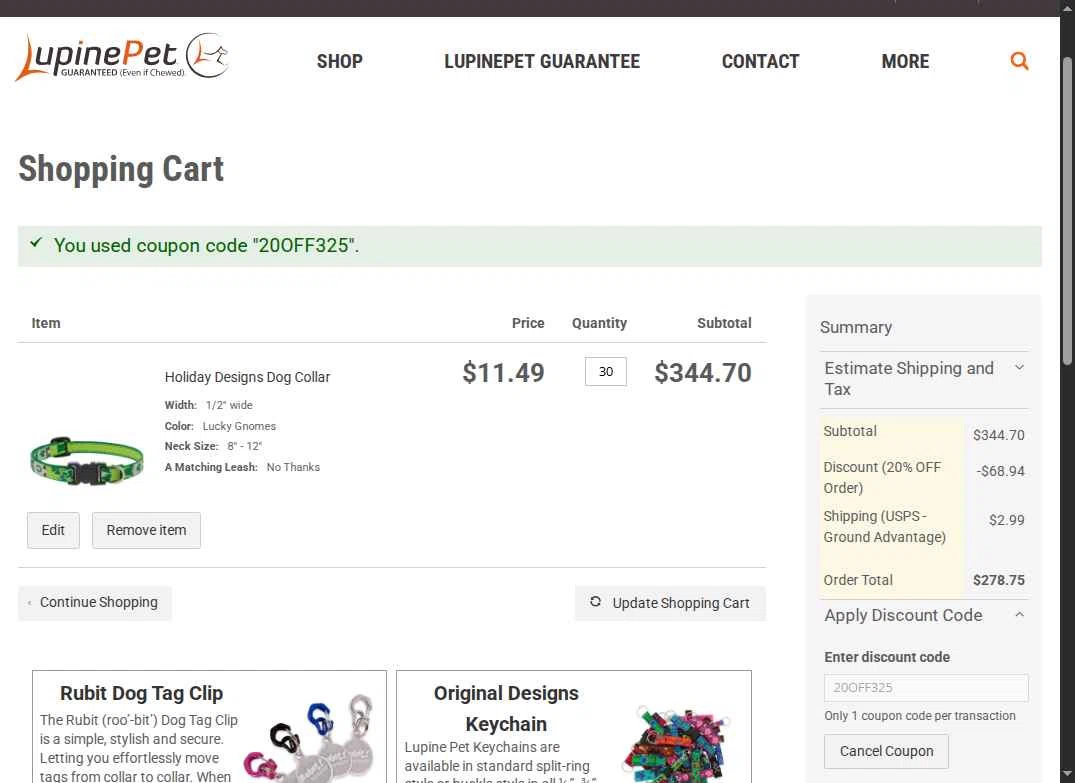
Task: Click the Quantity column header
Action: pyautogui.click(x=599, y=323)
